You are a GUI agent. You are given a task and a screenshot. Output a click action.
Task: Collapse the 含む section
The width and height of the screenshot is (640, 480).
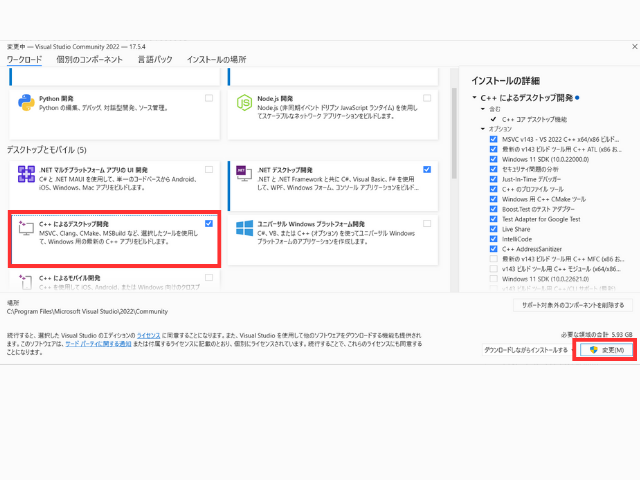(x=483, y=109)
